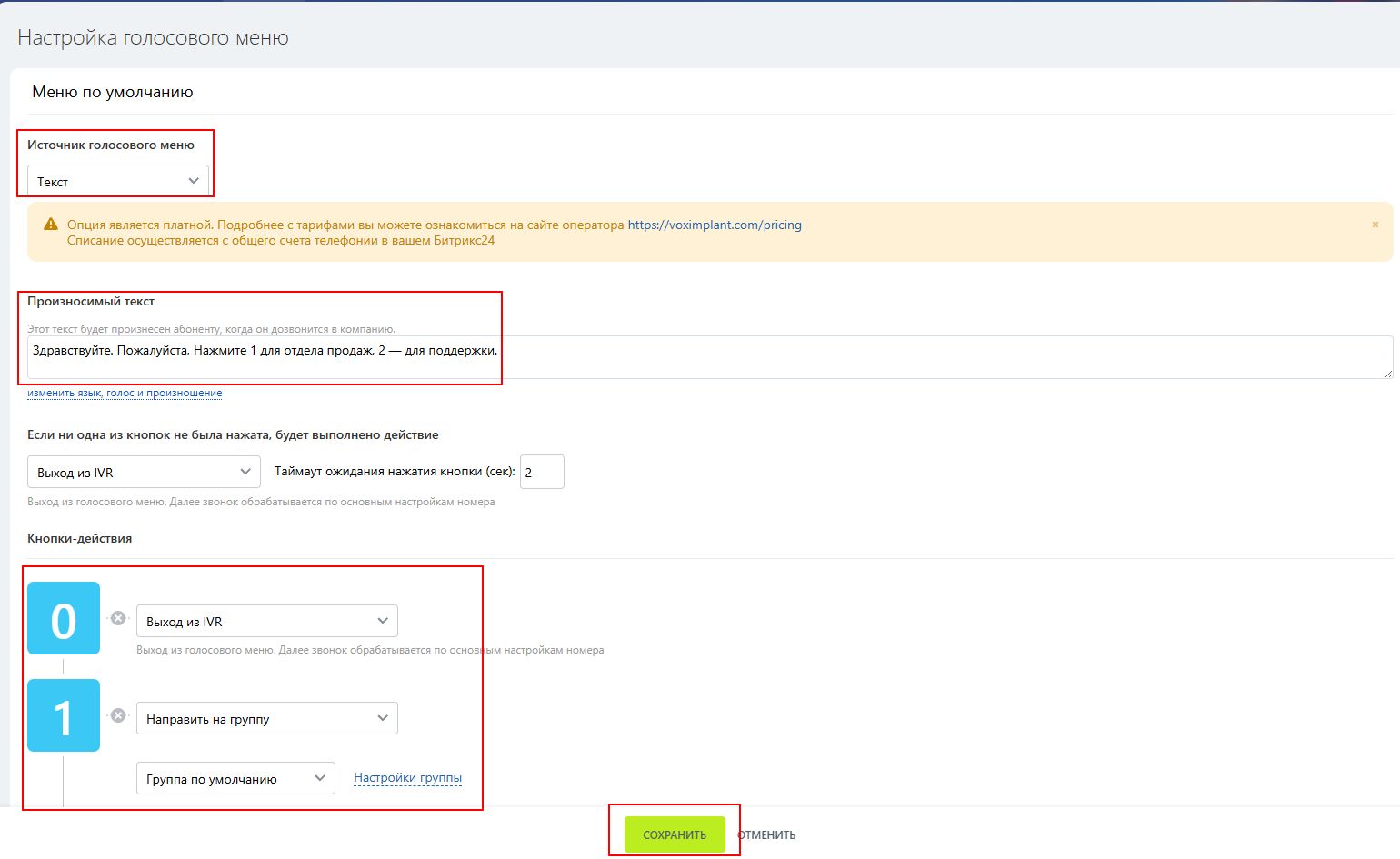The image size is (1400, 859).
Task: Remove the action for button 1
Action: tap(118, 715)
